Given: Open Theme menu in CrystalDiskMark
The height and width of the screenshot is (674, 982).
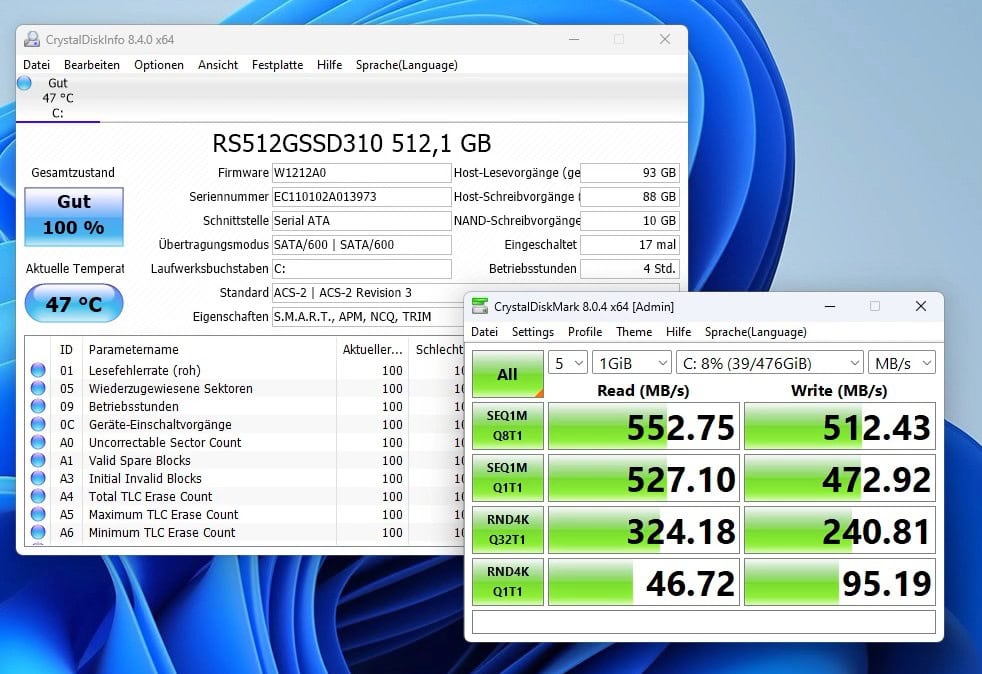Looking at the screenshot, I should coord(634,331).
